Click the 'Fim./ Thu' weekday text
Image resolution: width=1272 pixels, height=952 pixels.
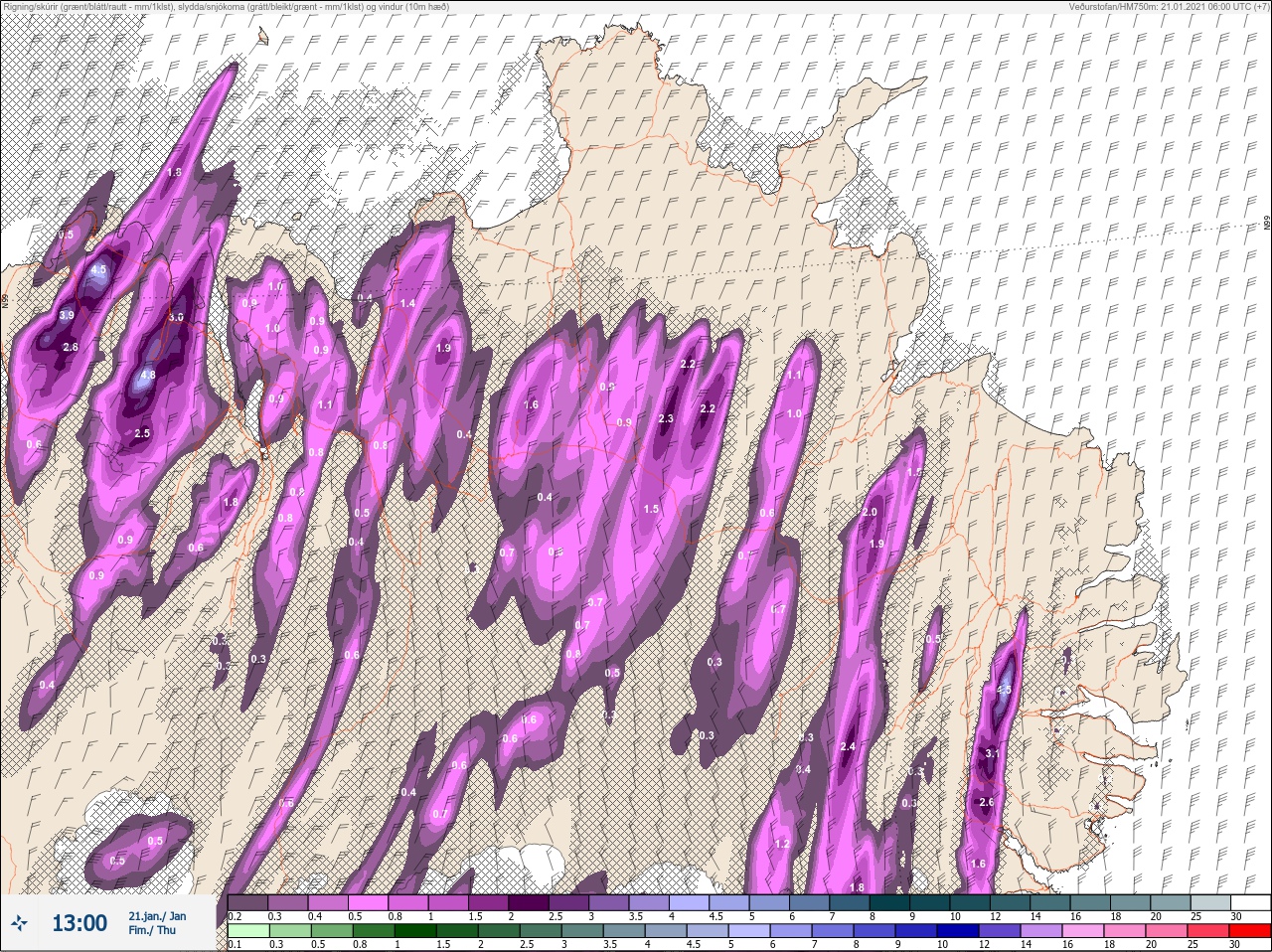(152, 930)
